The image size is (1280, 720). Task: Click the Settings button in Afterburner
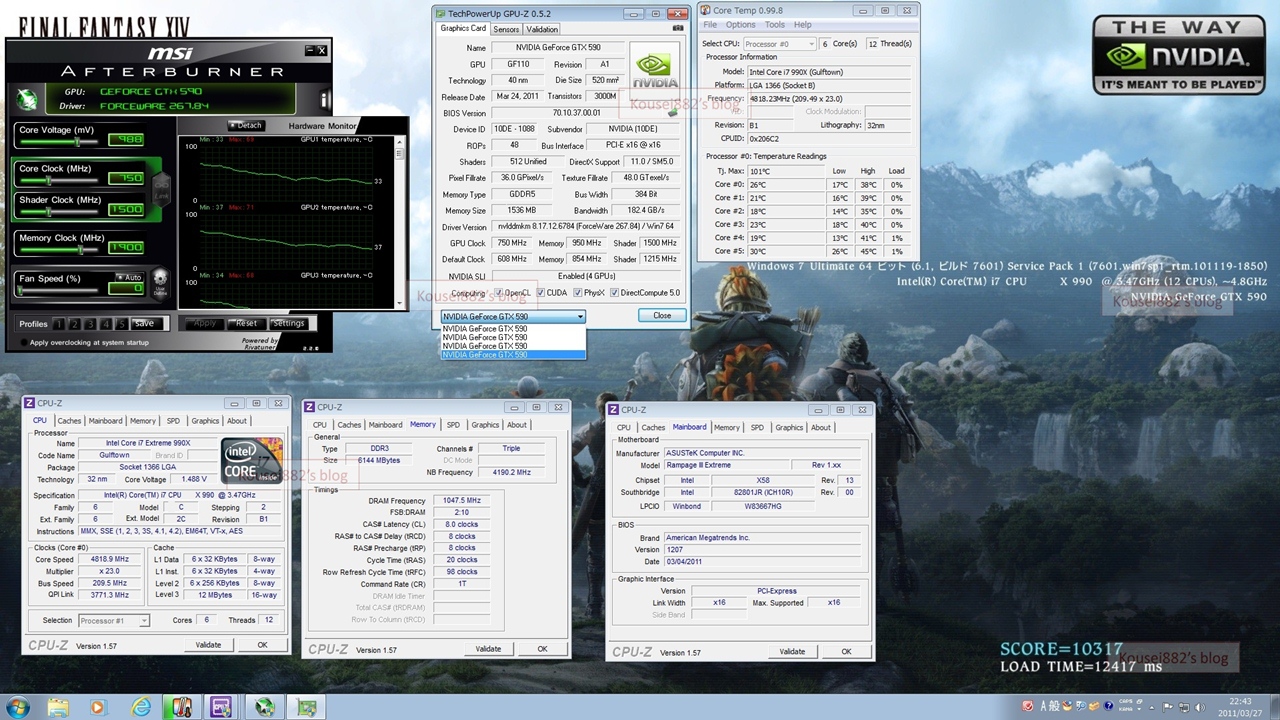click(x=288, y=323)
